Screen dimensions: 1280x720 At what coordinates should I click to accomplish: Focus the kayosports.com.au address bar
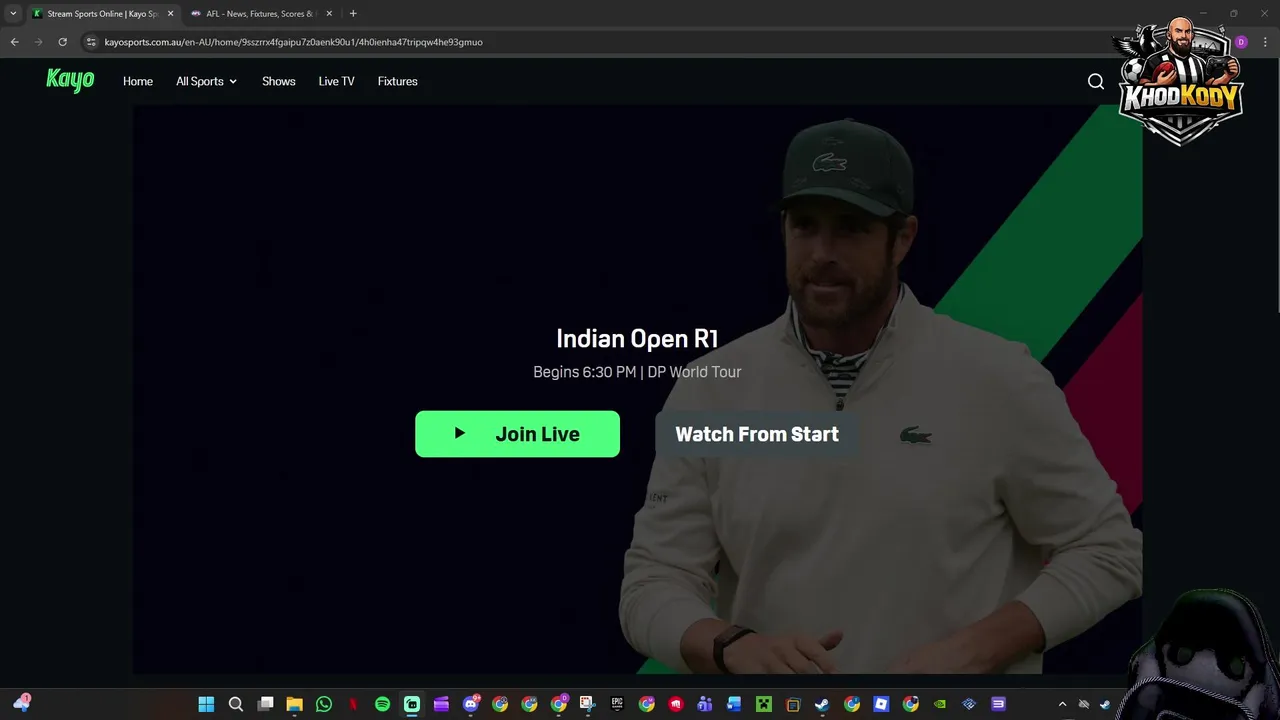(293, 42)
